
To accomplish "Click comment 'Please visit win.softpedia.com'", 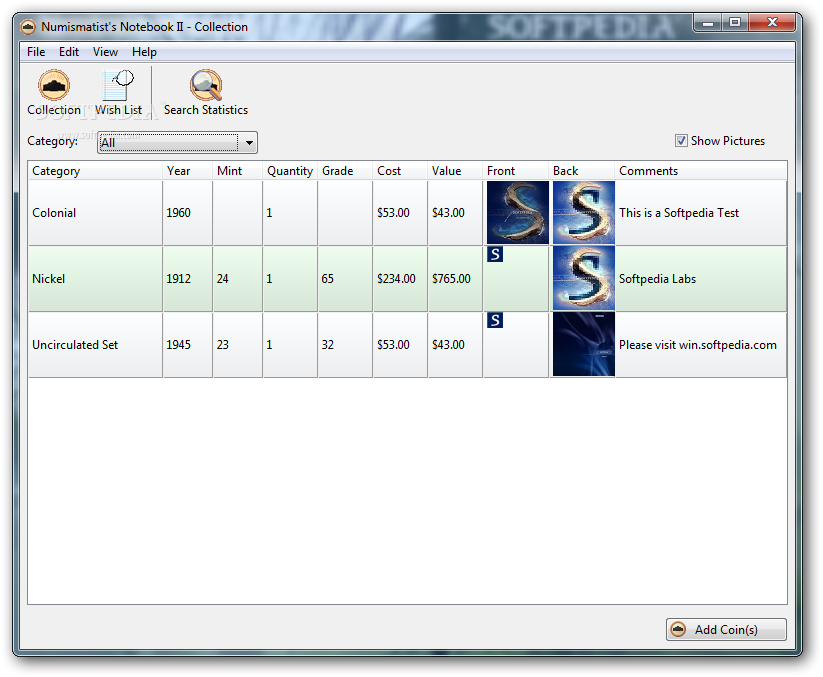I will [x=698, y=345].
